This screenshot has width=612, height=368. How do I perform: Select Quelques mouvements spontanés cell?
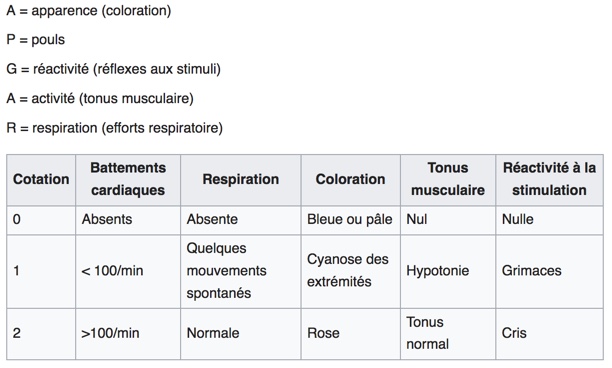click(240, 271)
